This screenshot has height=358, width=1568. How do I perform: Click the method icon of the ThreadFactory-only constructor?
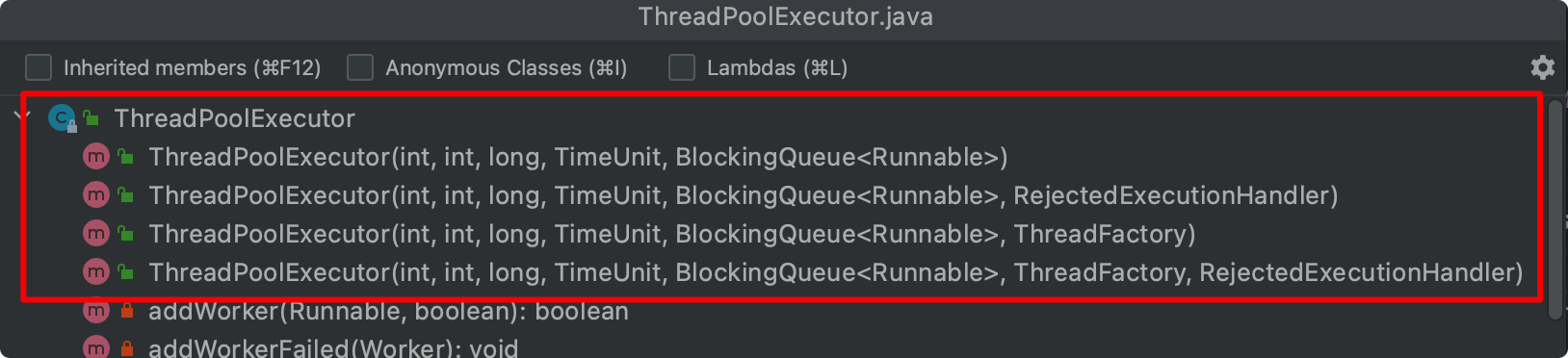pyautogui.click(x=96, y=234)
